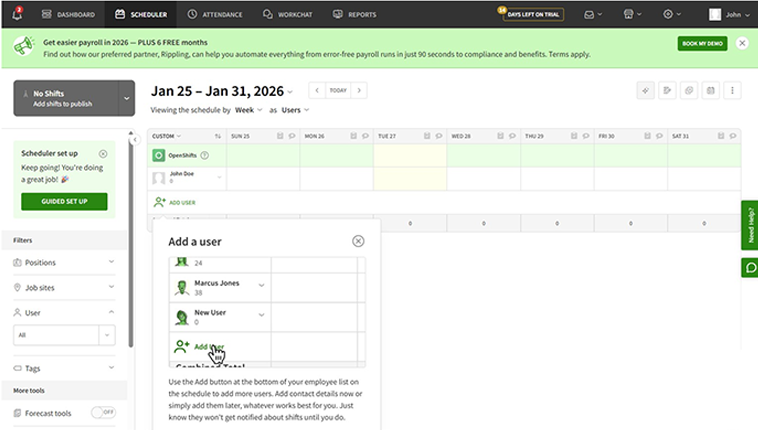Click the SUN 25 comment bubble icon
The width and height of the screenshot is (758, 430).
[292, 136]
